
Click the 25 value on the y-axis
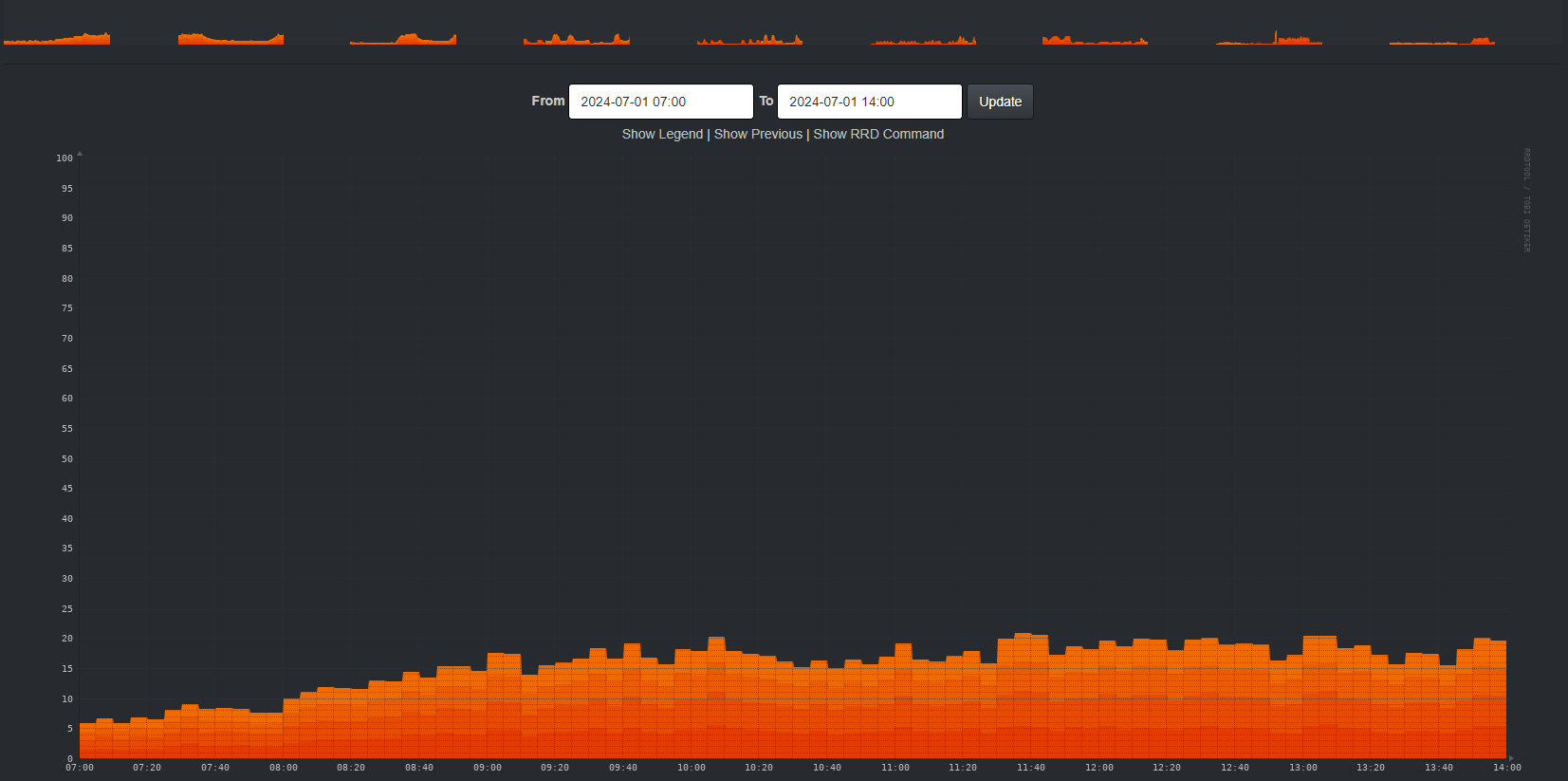[x=67, y=609]
